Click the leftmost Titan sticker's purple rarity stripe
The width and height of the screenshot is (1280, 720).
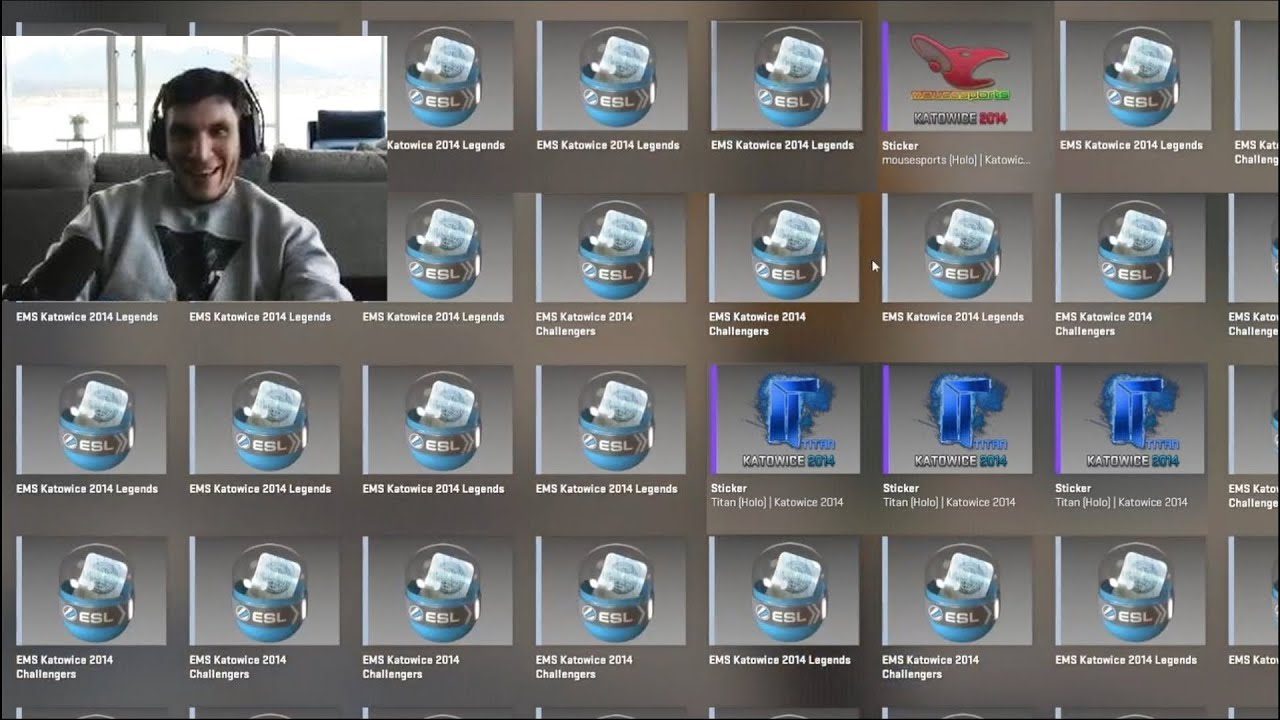point(713,421)
